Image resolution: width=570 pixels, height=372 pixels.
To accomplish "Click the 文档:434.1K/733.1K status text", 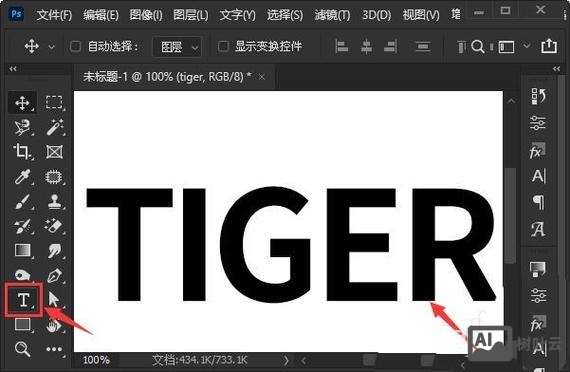I will point(200,360).
